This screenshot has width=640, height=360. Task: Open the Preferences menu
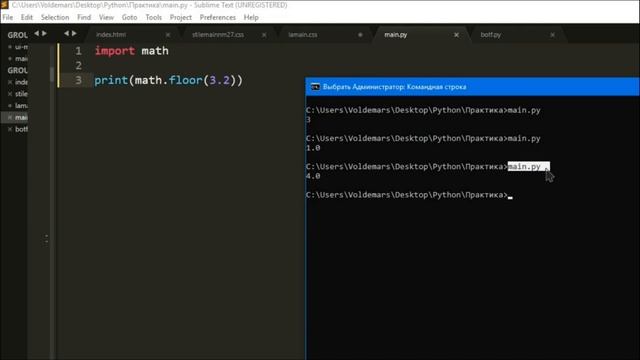pyautogui.click(x=218, y=18)
